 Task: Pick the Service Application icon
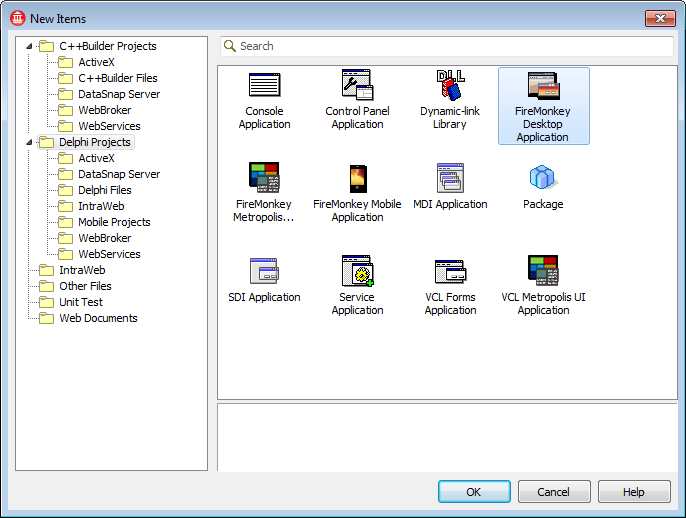(357, 272)
